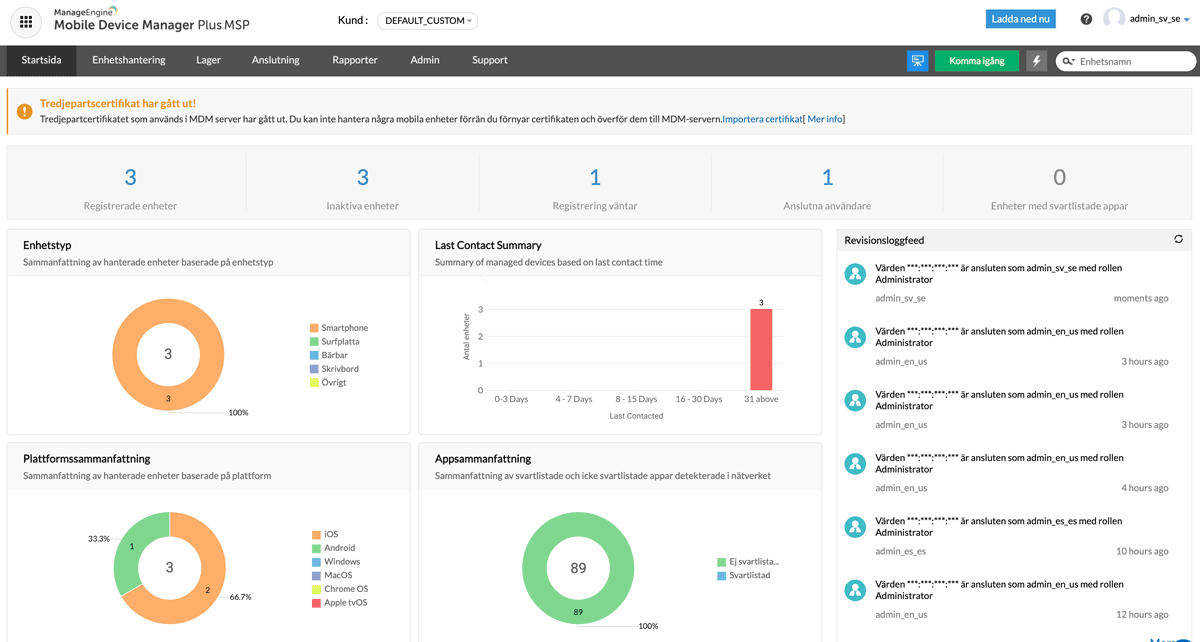Open the Anslutna användare count 1
Image resolution: width=1200 pixels, height=642 pixels.
coord(827,178)
